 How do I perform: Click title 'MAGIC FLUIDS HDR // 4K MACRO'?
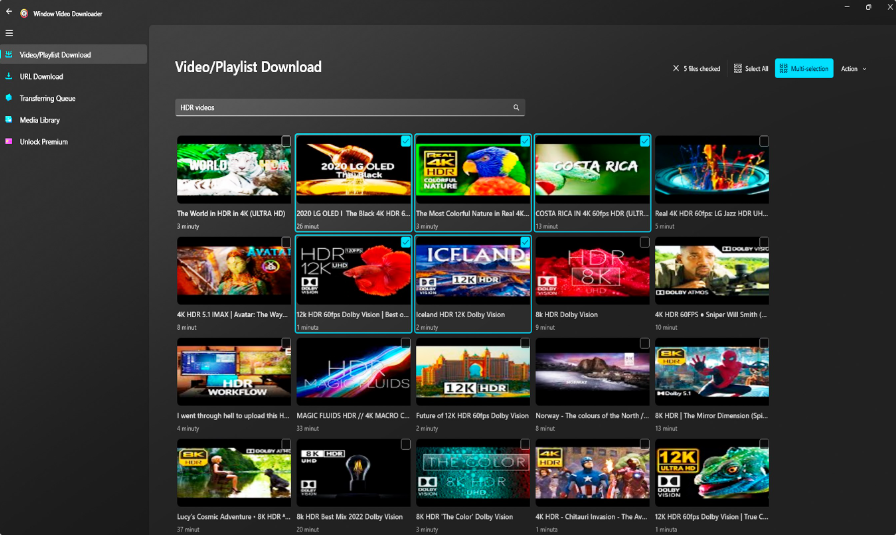click(353, 416)
